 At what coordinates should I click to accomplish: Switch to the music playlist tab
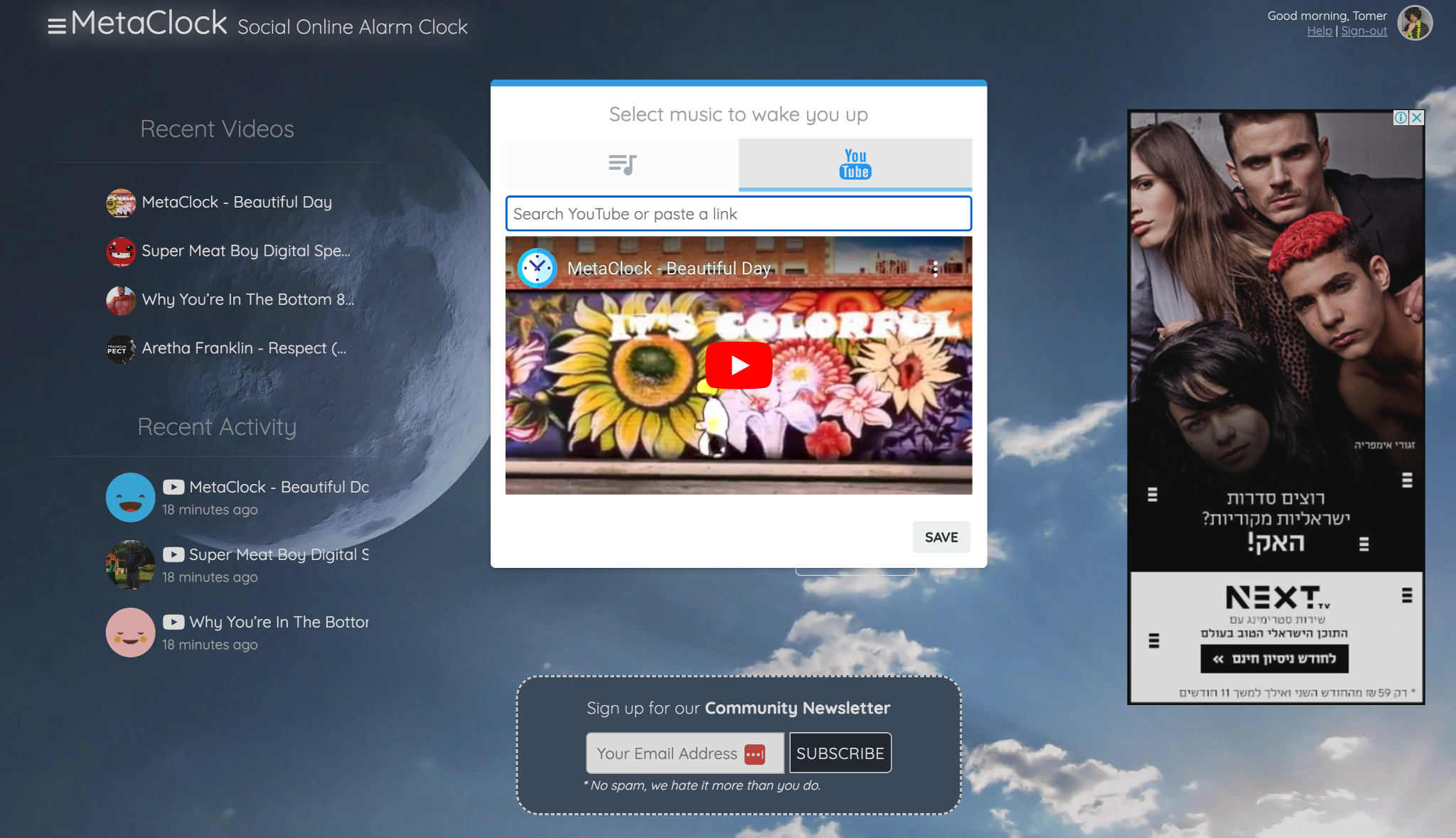[622, 164]
